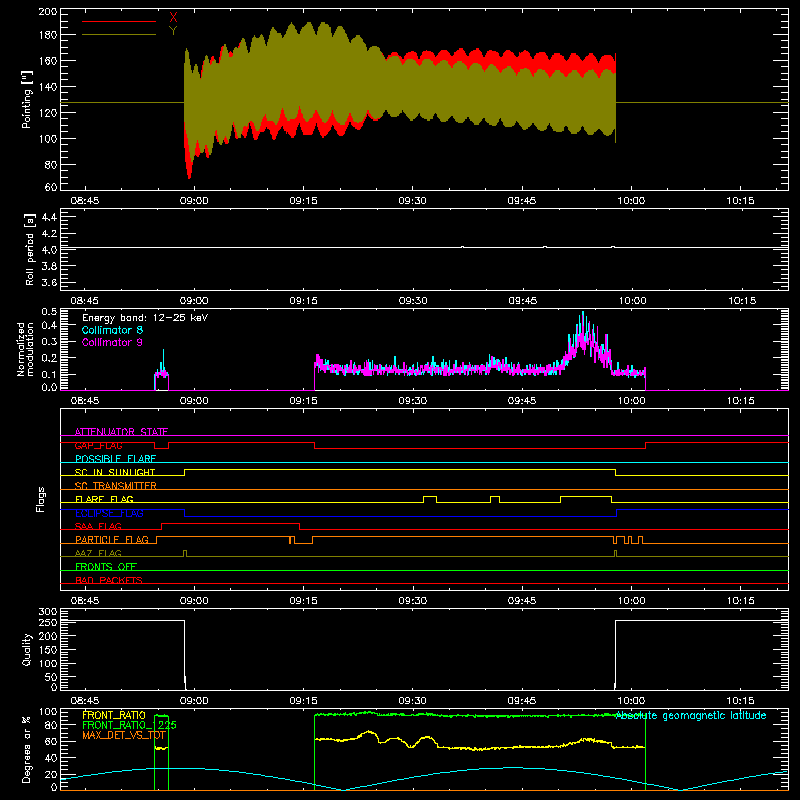Click '08:45' time label under Pointing plot
800x800 pixels.
point(85,201)
